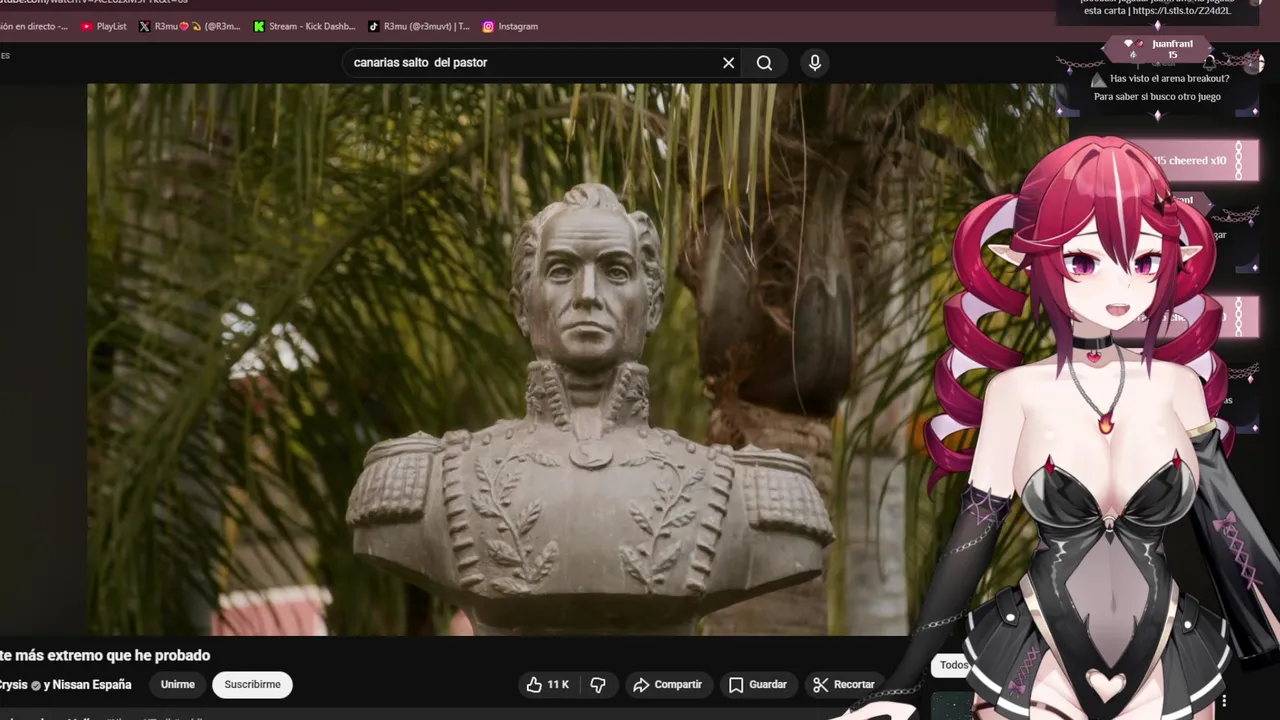Clear the YouTube search box text
Screen dimensions: 1280x720
pyautogui.click(x=729, y=63)
